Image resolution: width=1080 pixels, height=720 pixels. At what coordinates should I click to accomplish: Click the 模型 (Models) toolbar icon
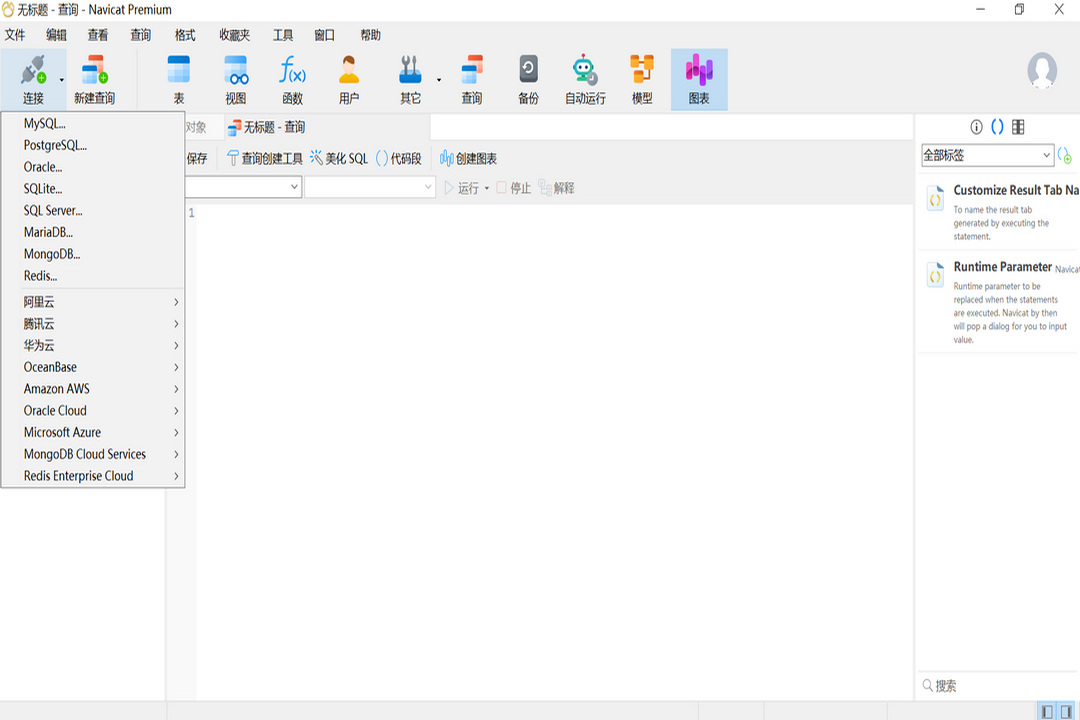[x=641, y=78]
